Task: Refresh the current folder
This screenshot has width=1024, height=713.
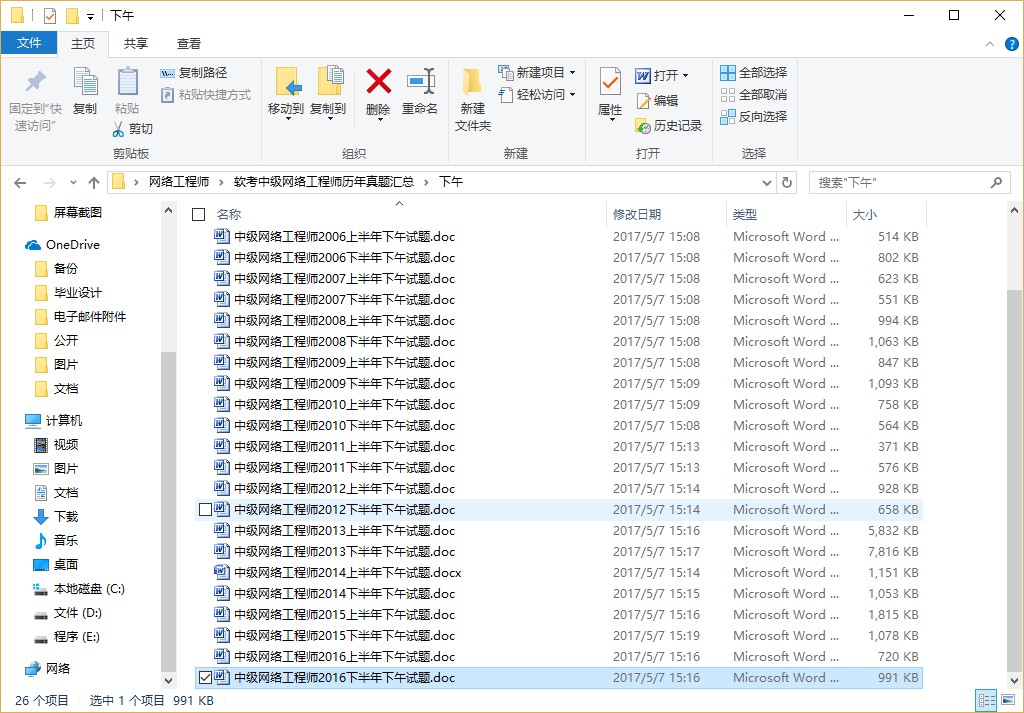Action: 787,182
